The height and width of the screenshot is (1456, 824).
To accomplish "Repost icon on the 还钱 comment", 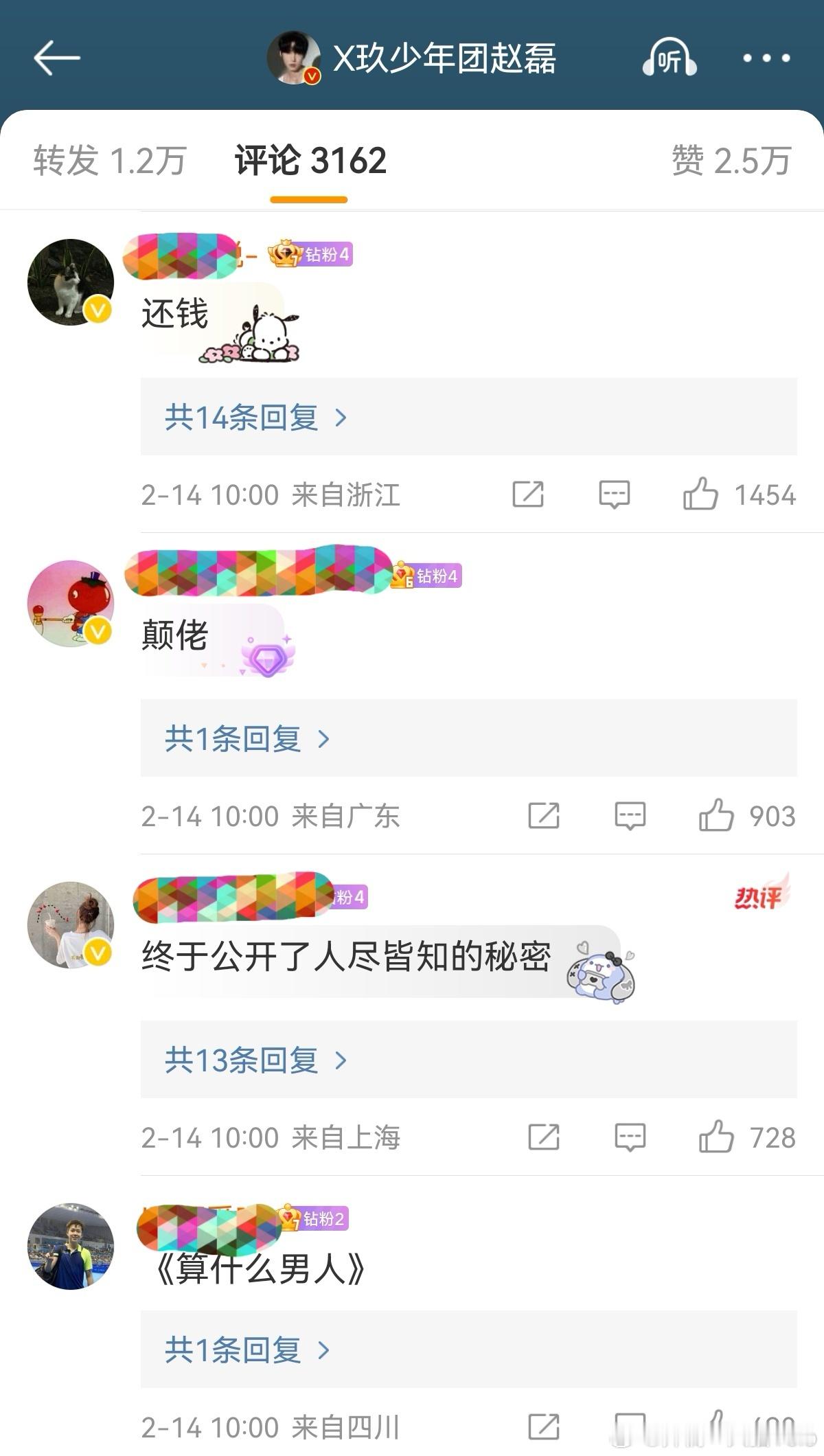I will click(528, 494).
